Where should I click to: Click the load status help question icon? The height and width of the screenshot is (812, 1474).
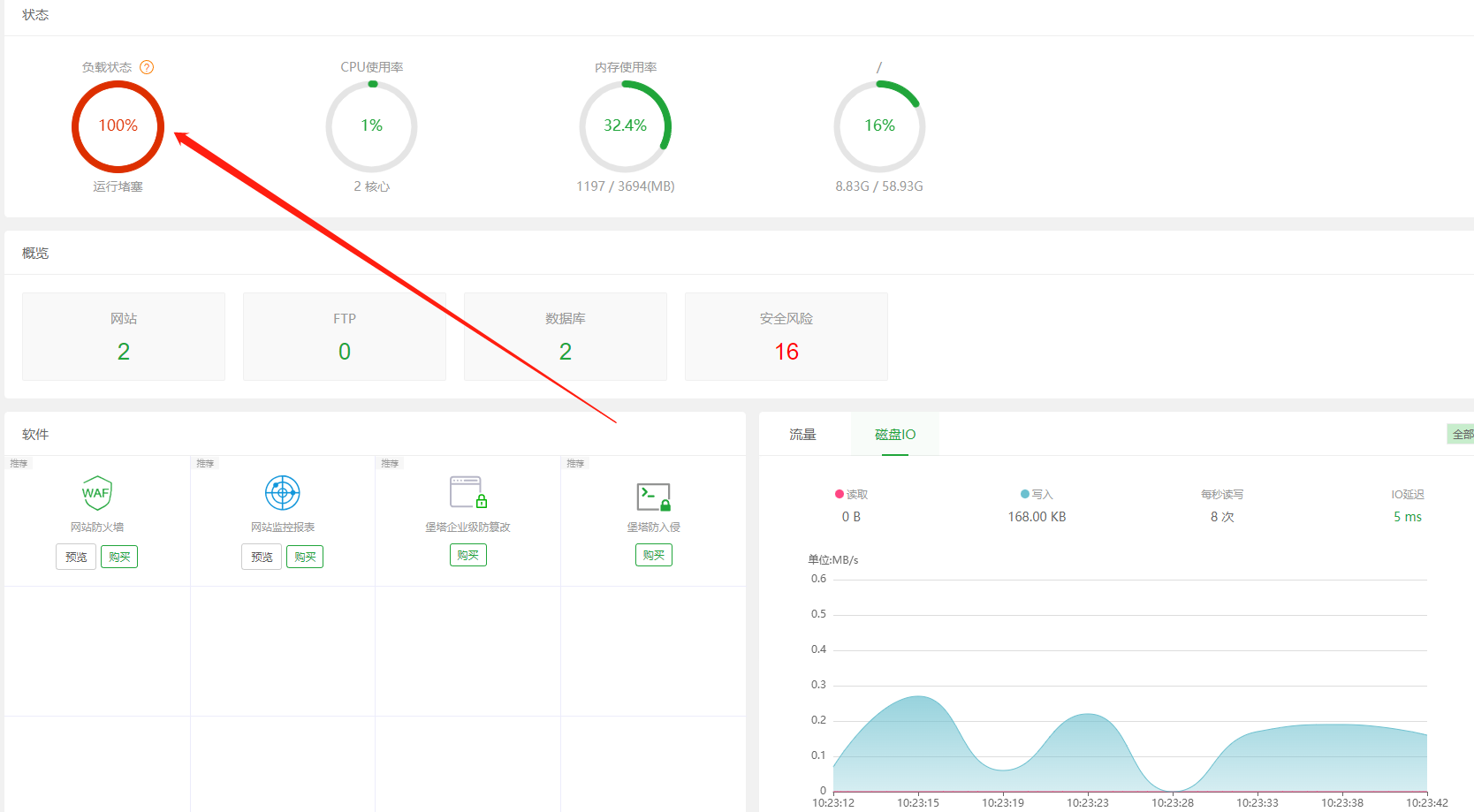click(147, 67)
